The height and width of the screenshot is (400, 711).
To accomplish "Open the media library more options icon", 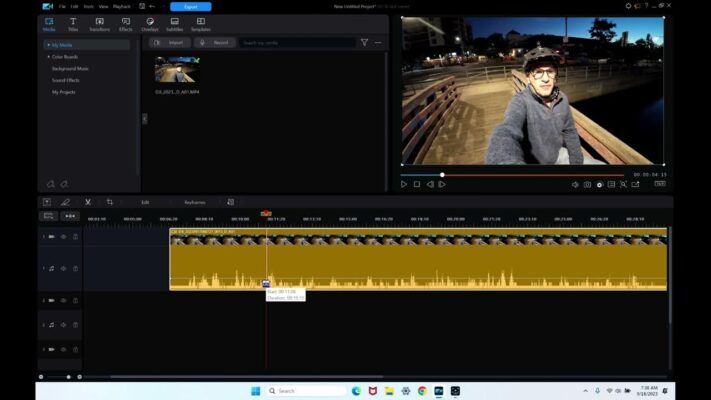I will 378,43.
